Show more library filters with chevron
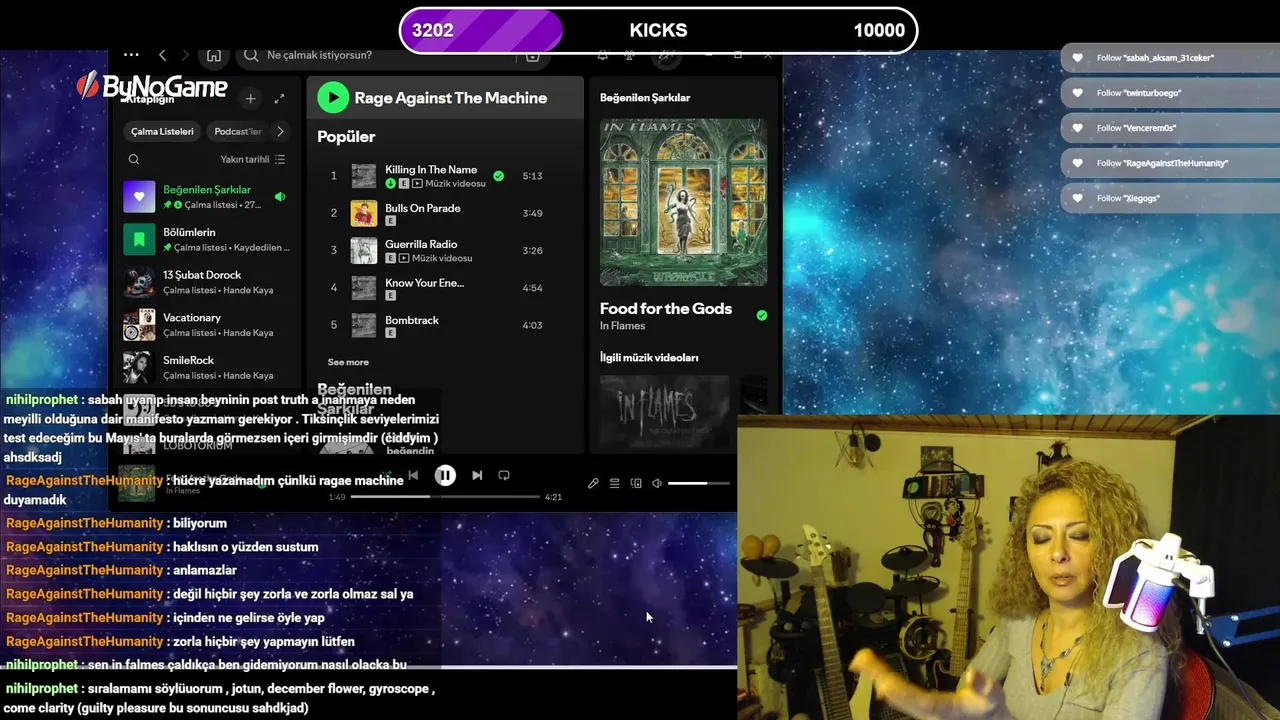Image resolution: width=1280 pixels, height=720 pixels. [280, 131]
